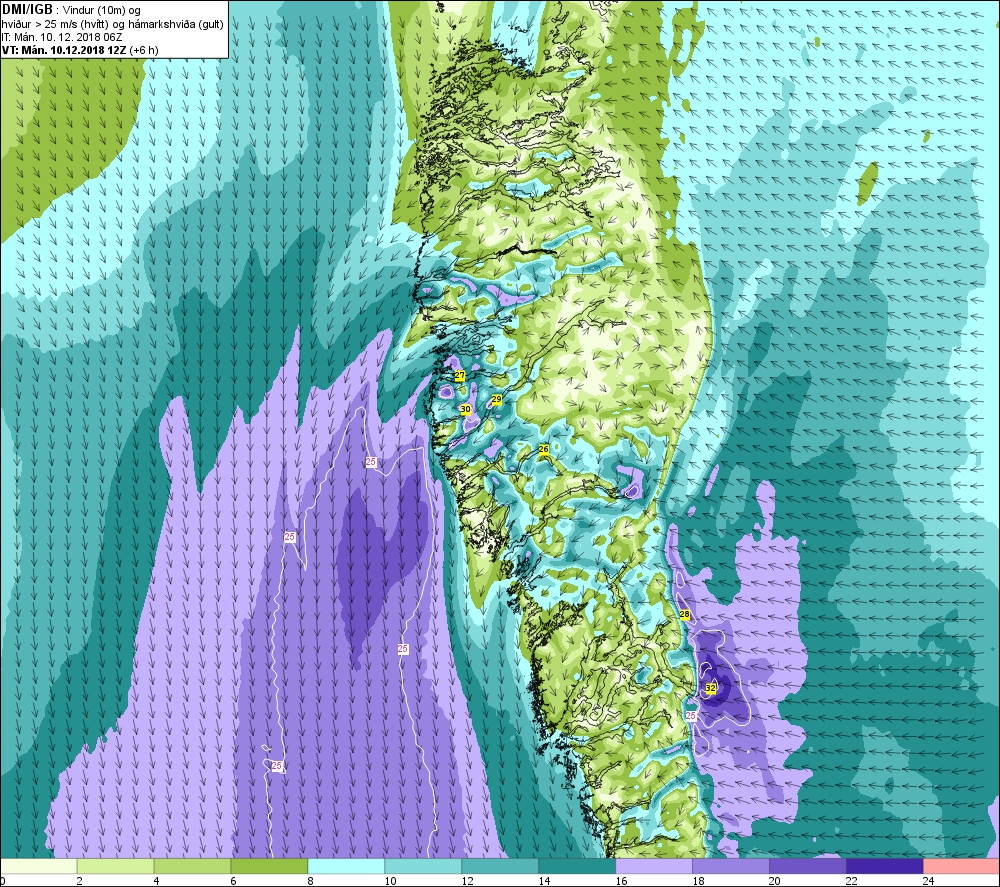The width and height of the screenshot is (1000, 887).
Task: Click scale number 6 under the color bar
Action: [x=233, y=881]
